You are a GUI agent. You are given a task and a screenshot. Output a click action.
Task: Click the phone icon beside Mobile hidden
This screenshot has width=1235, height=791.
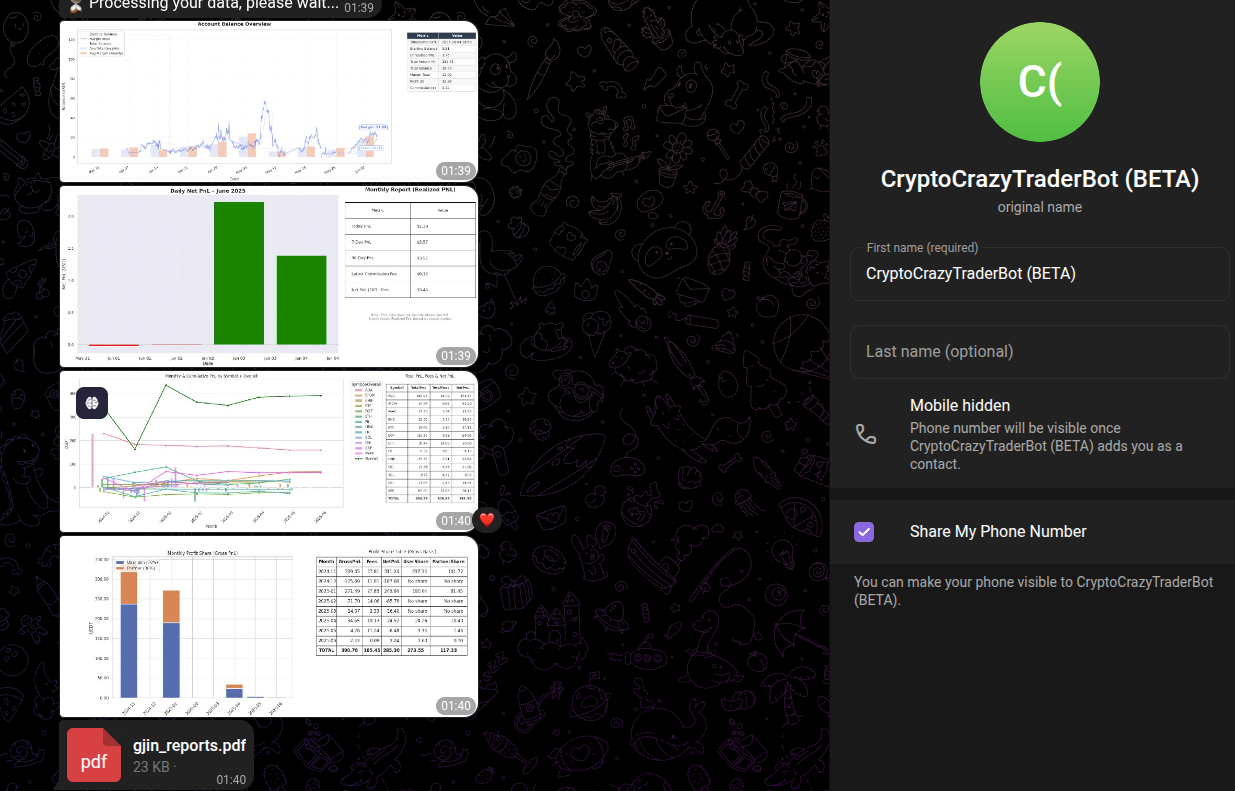[x=866, y=434]
